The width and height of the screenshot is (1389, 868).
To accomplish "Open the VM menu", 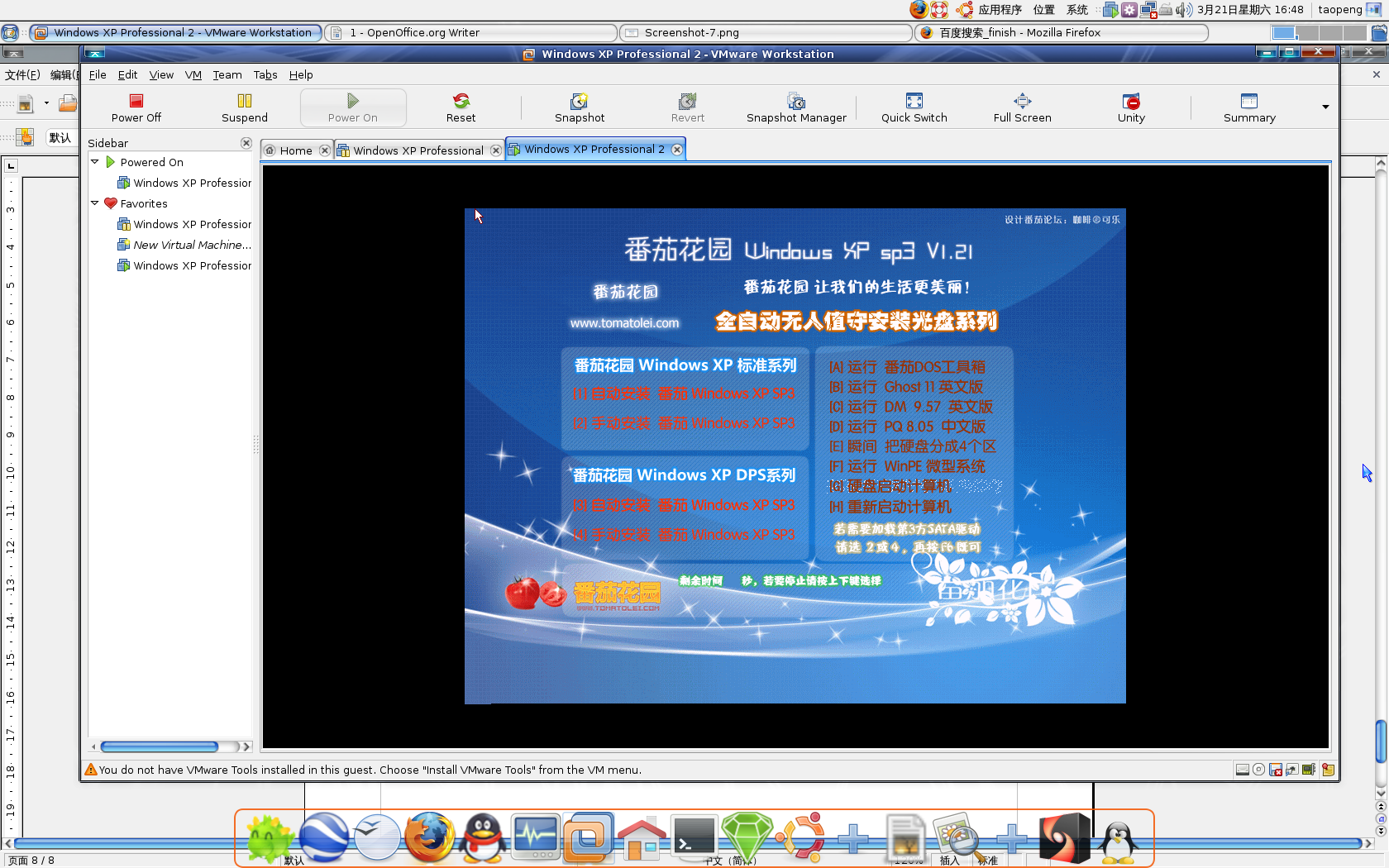I will [x=193, y=74].
